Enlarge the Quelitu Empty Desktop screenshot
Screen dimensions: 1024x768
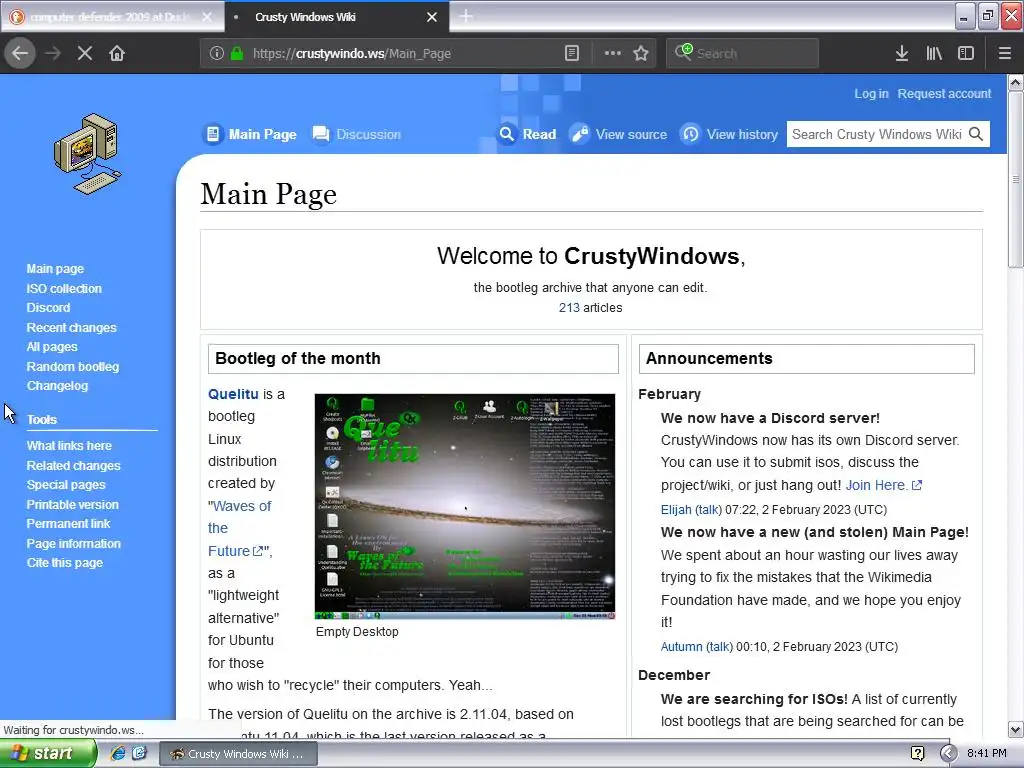coord(464,506)
